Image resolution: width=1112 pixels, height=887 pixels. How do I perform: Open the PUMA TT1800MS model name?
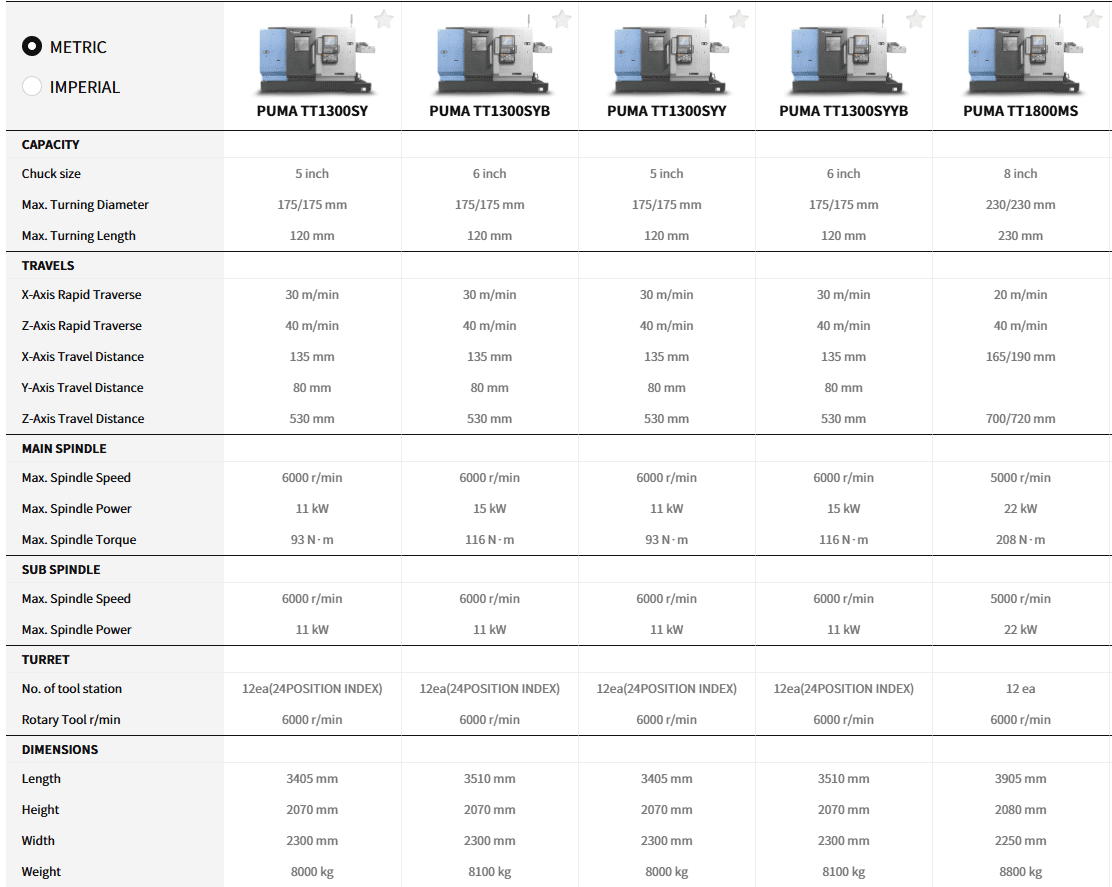tap(1020, 111)
